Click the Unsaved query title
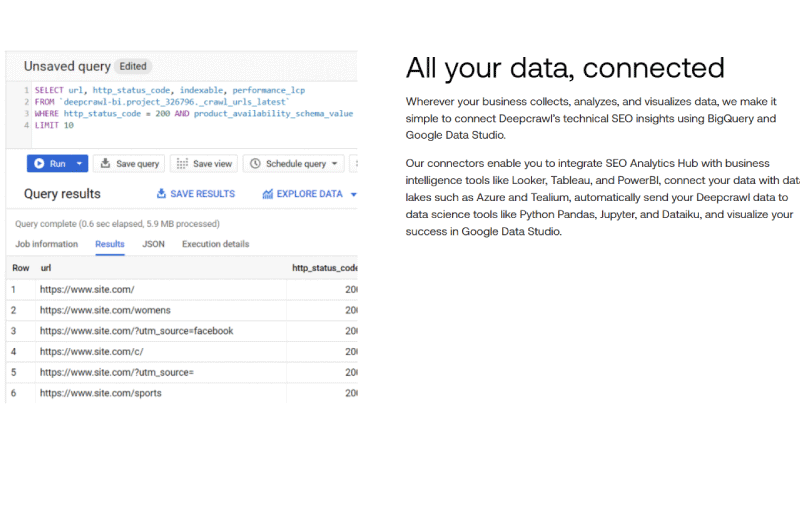 (67, 66)
